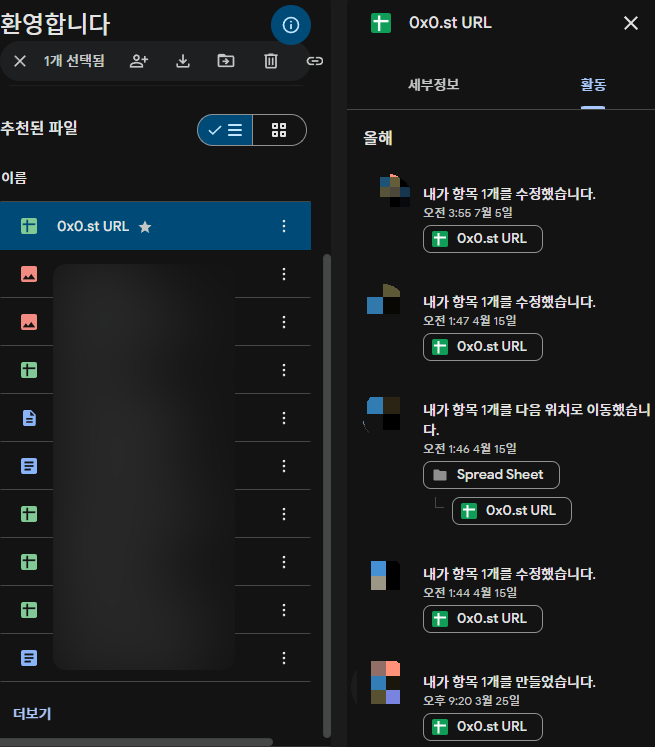Open more actions for the document file row
Viewport: 655px width, 747px height.
tap(284, 418)
